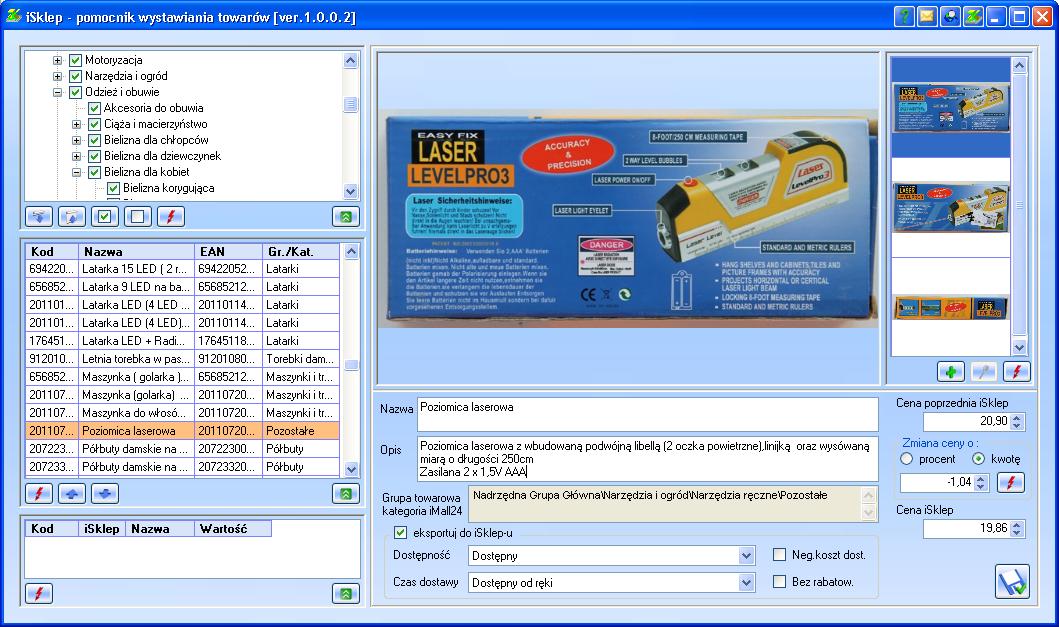Viewport: 1059px width, 627px height.
Task: Uncheck the 'Bielizna korygująca' category
Action: point(113,188)
